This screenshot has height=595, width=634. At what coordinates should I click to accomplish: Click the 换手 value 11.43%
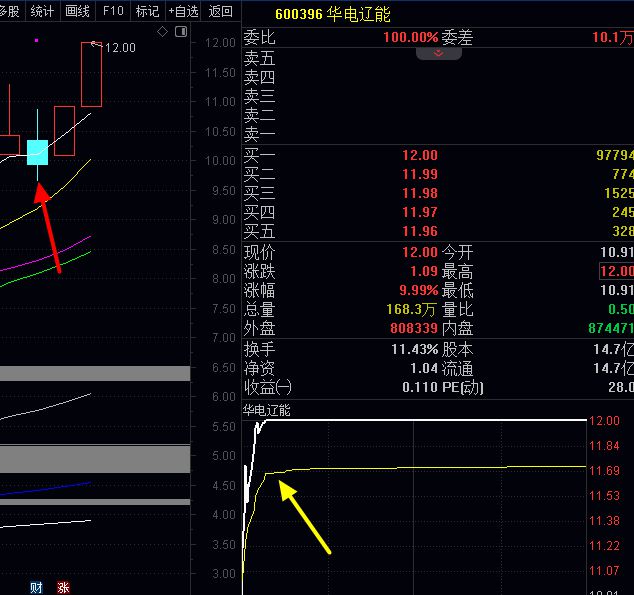(414, 349)
